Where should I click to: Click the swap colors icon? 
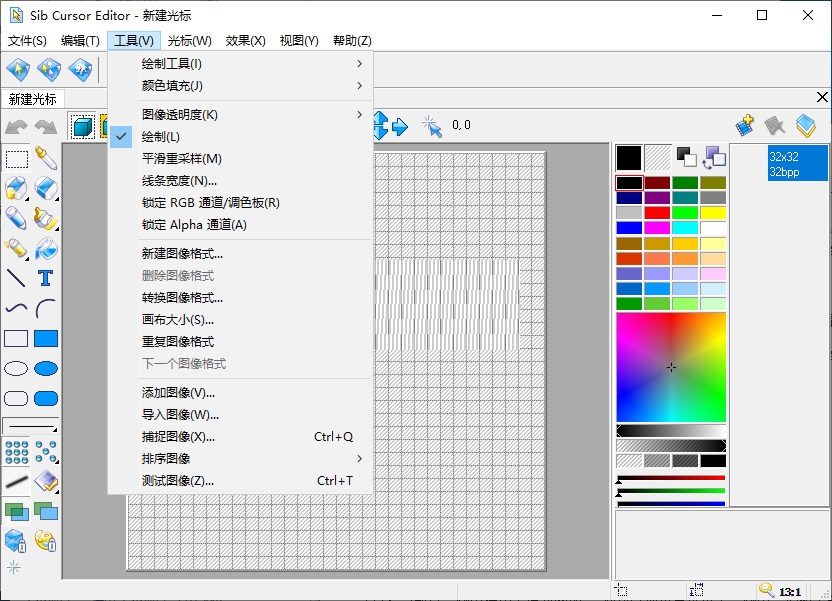[714, 157]
